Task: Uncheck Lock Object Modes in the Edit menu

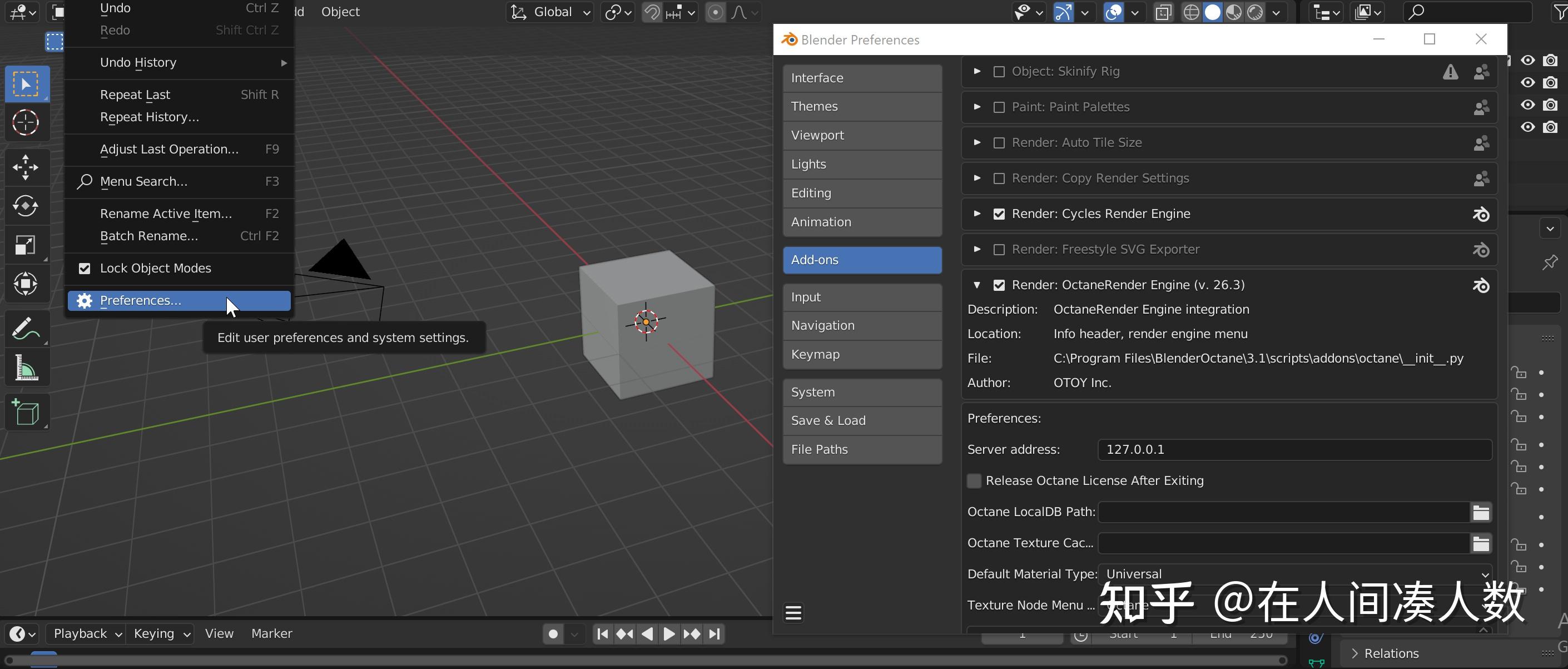Action: point(84,268)
